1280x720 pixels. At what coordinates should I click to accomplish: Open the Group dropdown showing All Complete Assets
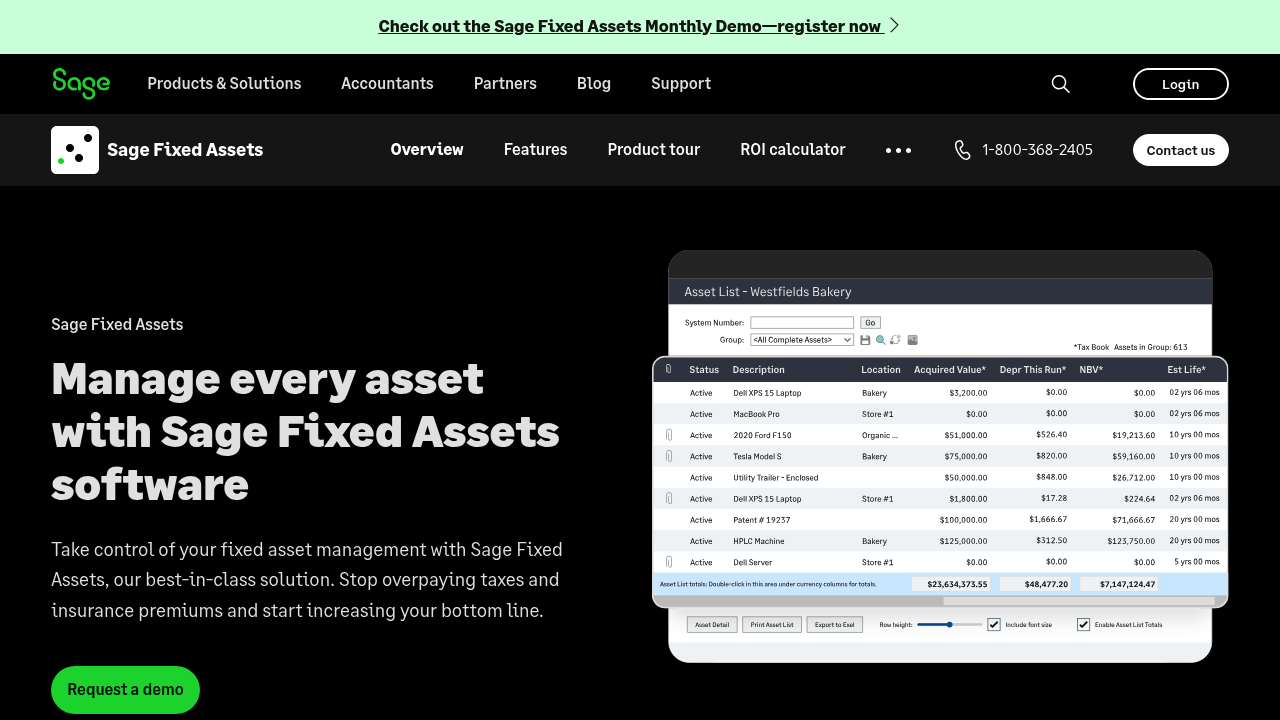point(802,340)
